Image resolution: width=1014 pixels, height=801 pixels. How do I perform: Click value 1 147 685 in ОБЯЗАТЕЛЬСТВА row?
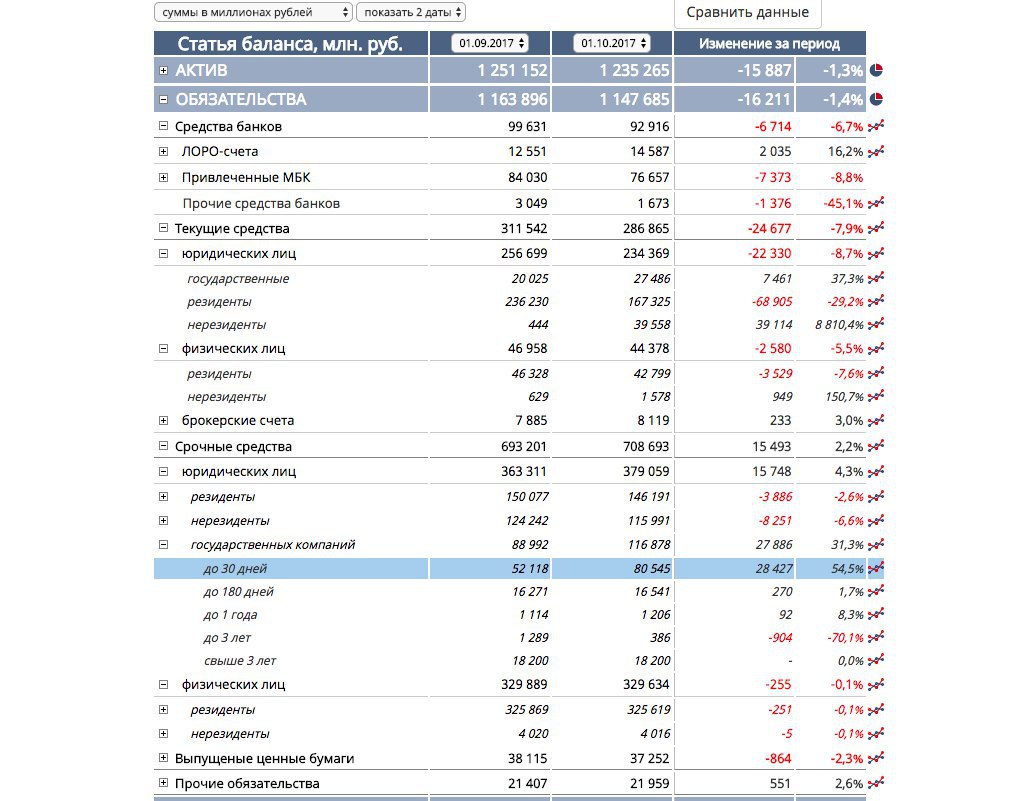[x=634, y=100]
